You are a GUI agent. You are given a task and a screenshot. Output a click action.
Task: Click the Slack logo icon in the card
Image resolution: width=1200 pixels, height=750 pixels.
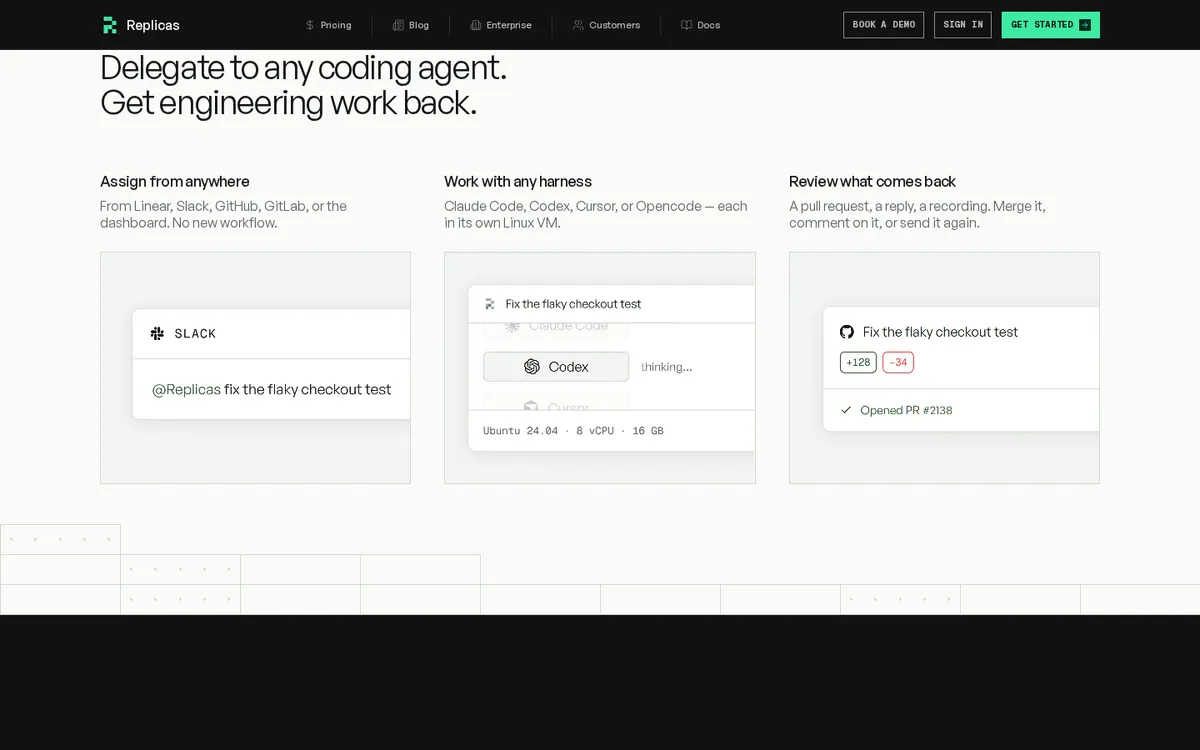pyautogui.click(x=157, y=333)
